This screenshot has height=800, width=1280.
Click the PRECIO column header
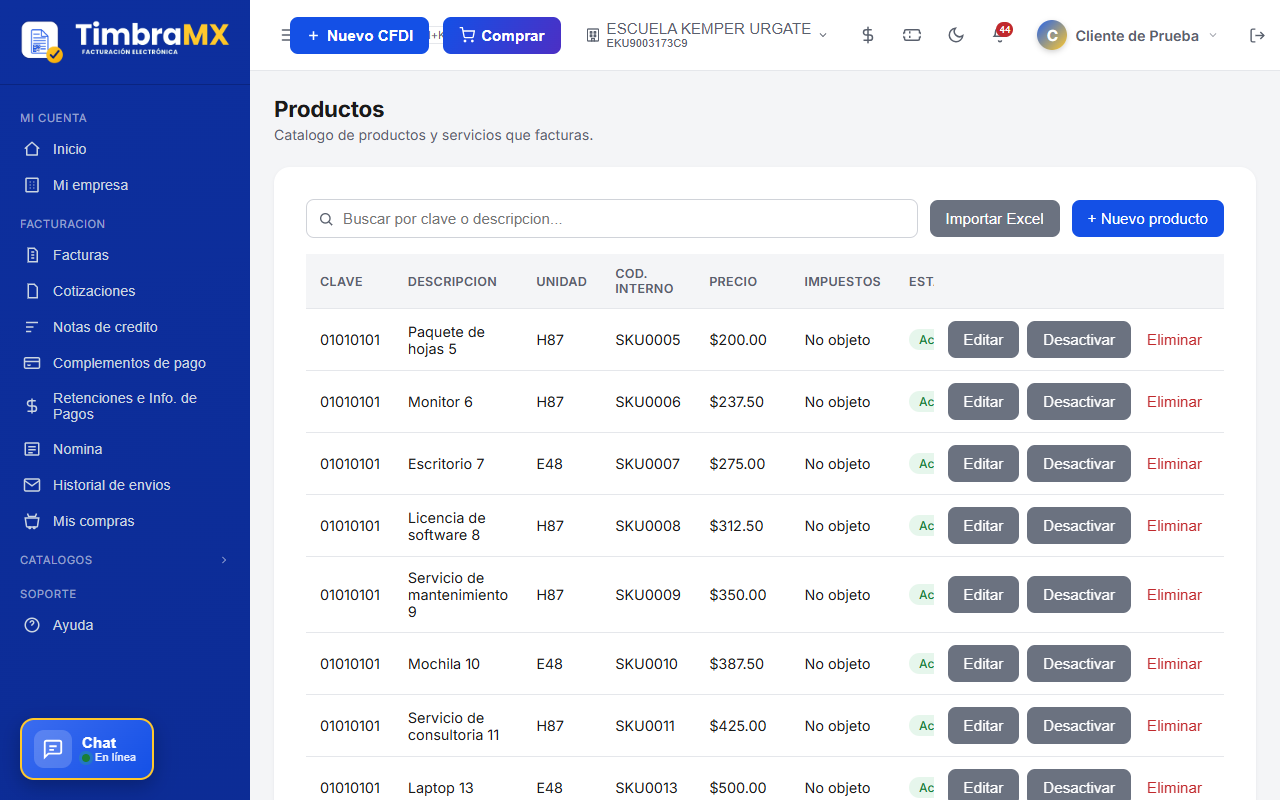point(733,282)
